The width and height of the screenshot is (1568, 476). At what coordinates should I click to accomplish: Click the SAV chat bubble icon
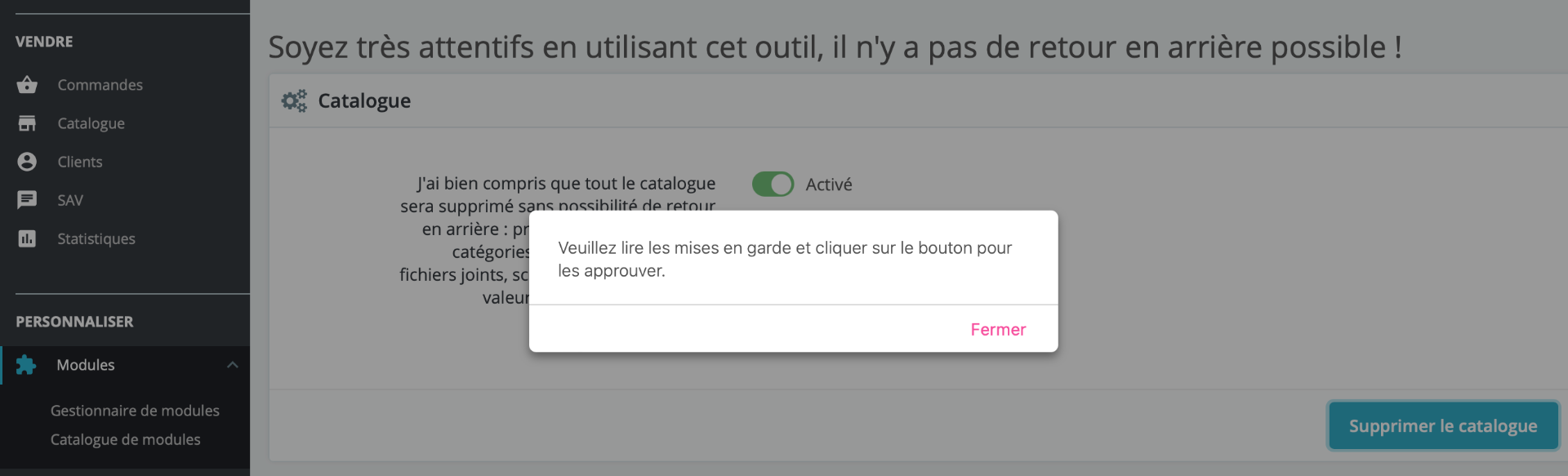point(27,200)
